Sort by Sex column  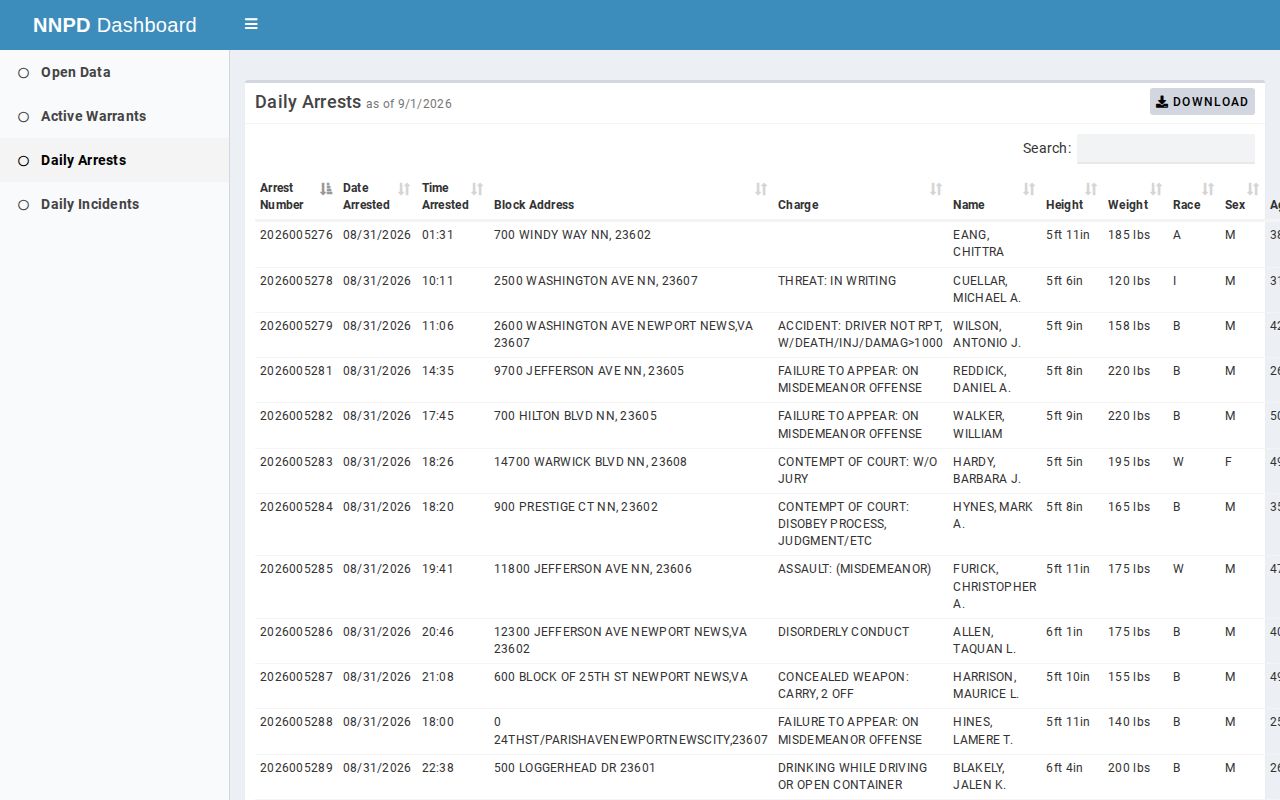(x=1242, y=196)
